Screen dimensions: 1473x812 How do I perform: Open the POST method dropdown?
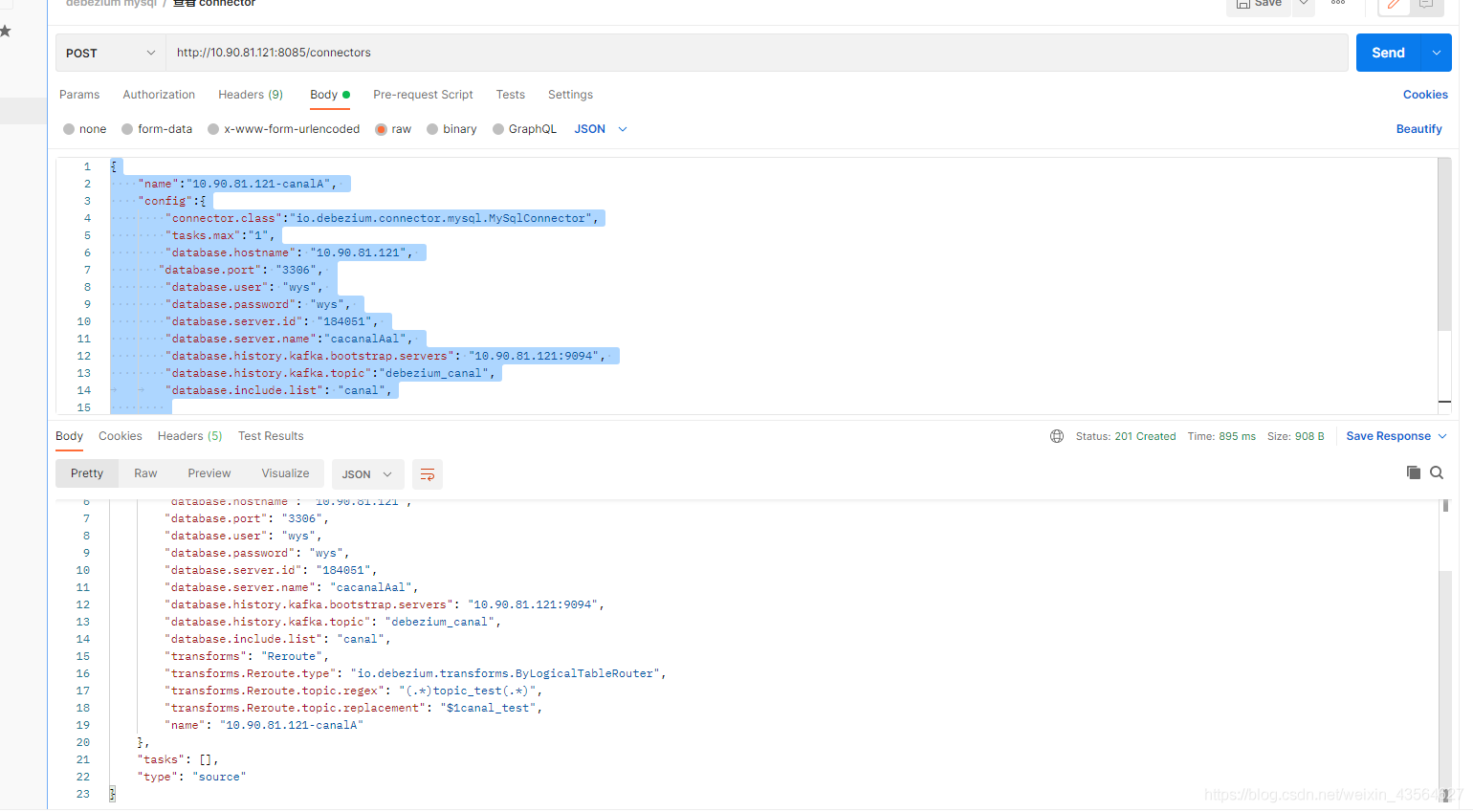point(111,53)
